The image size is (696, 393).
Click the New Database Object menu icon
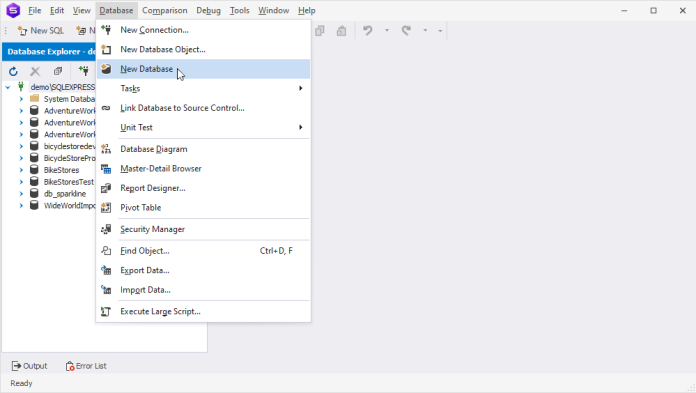(x=106, y=49)
